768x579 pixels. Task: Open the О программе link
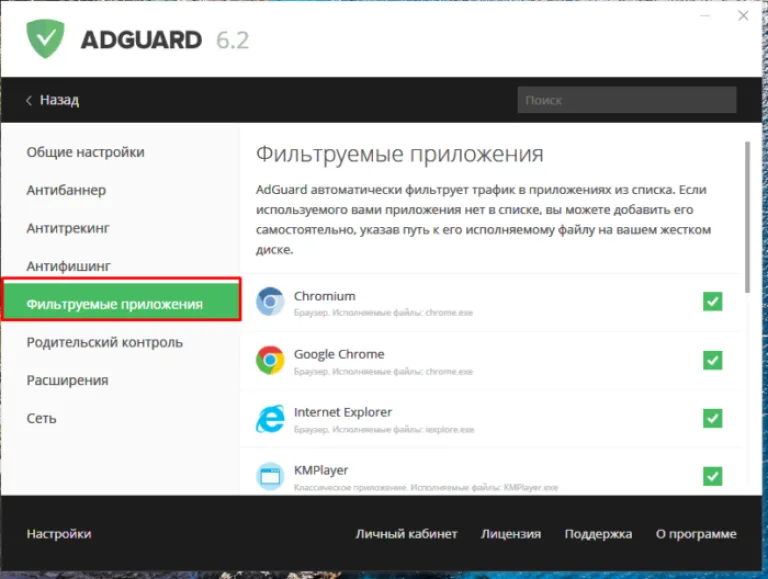pos(696,534)
